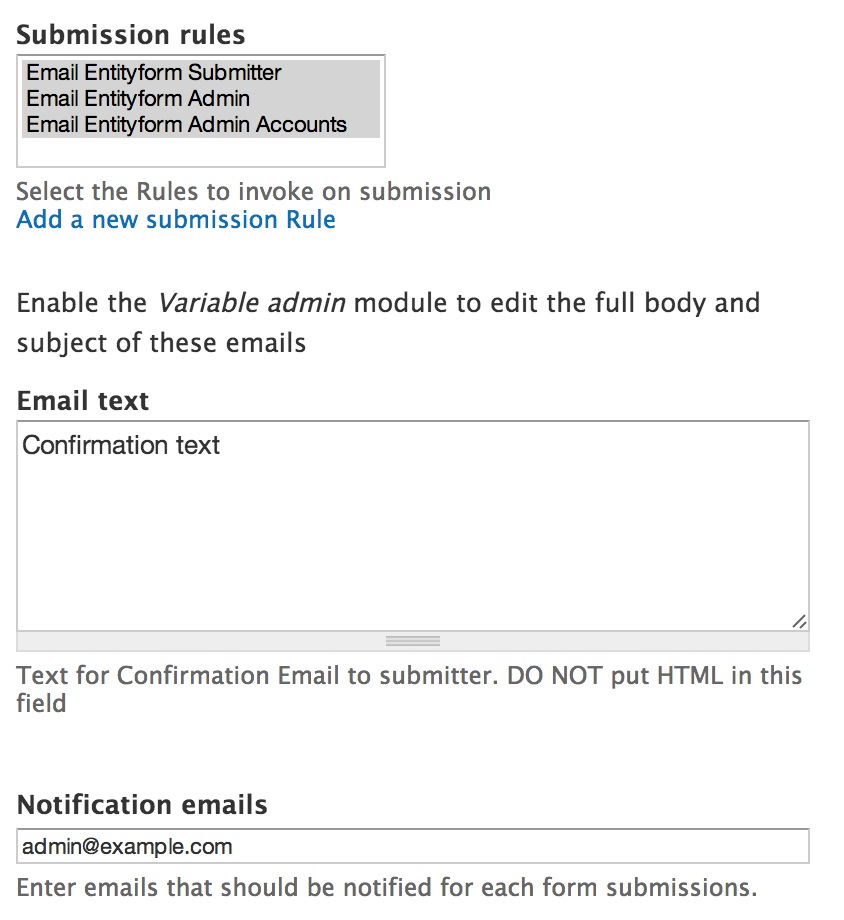
Task: Click the 'Email text' label
Action: [x=82, y=400]
